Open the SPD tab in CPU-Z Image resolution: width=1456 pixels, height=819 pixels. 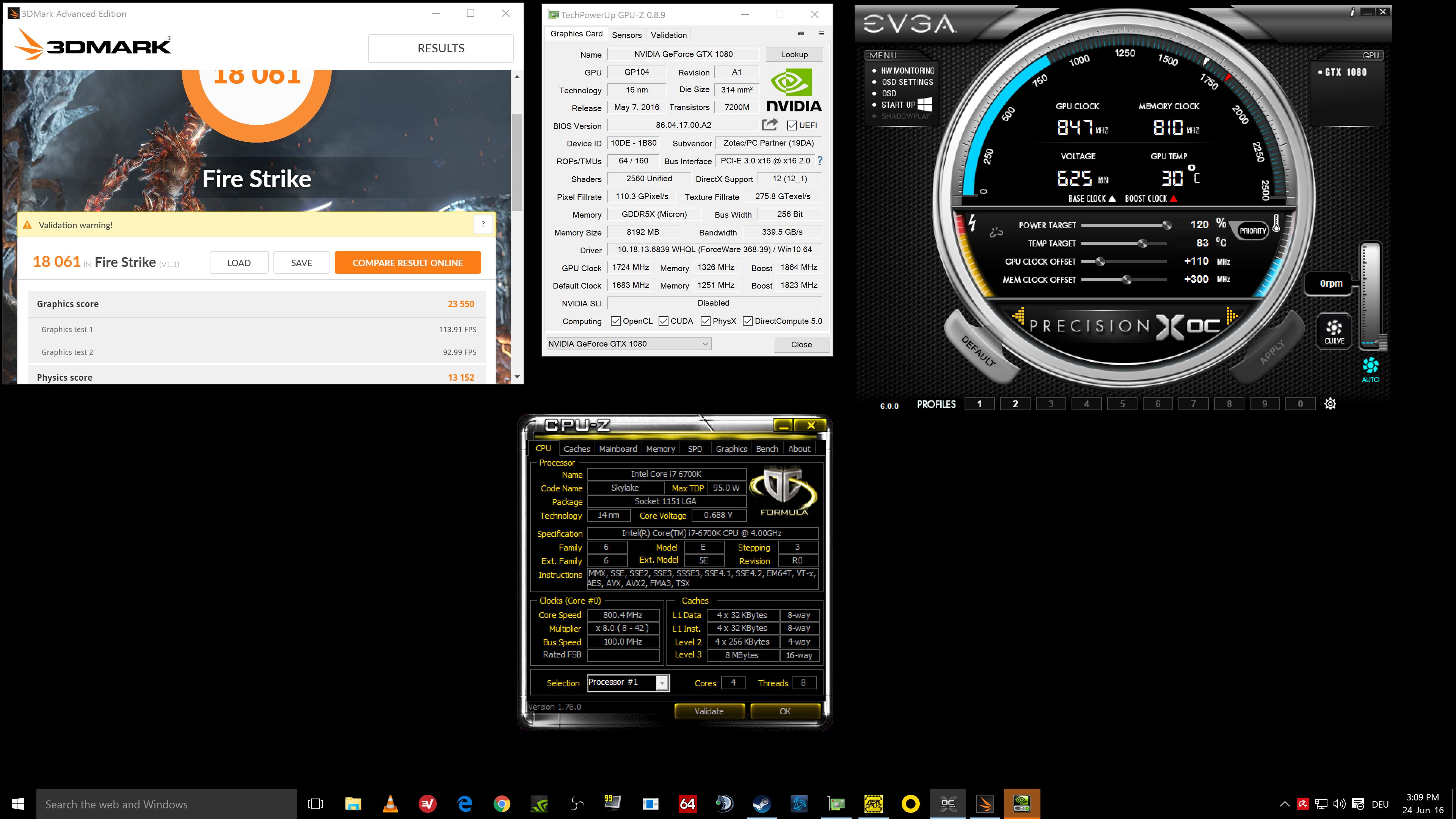tap(695, 449)
